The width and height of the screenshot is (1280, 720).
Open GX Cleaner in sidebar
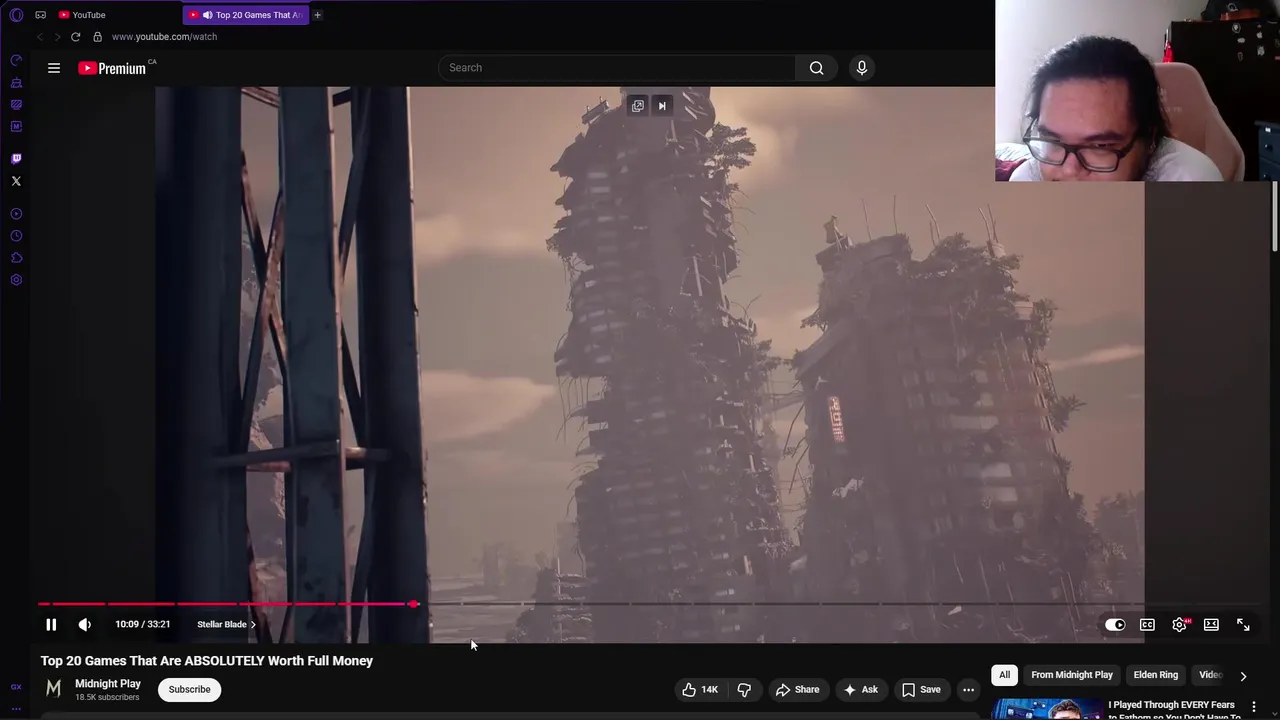point(16,83)
